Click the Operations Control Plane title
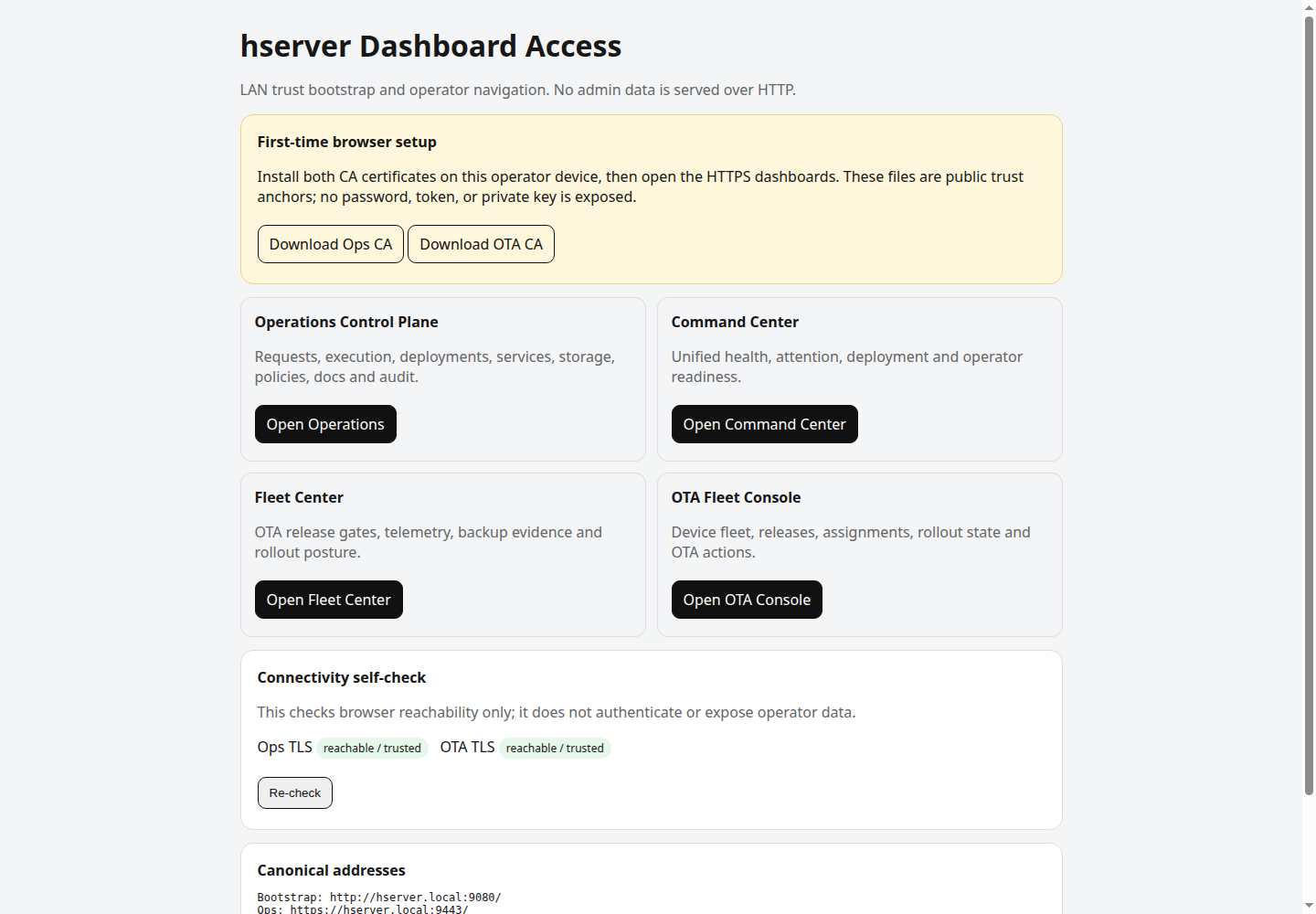This screenshot has height=914, width=1316. click(x=346, y=322)
